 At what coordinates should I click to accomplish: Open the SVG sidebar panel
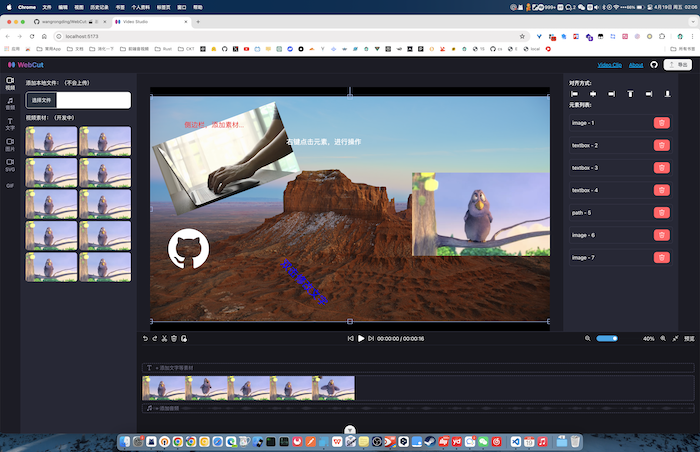coord(10,165)
